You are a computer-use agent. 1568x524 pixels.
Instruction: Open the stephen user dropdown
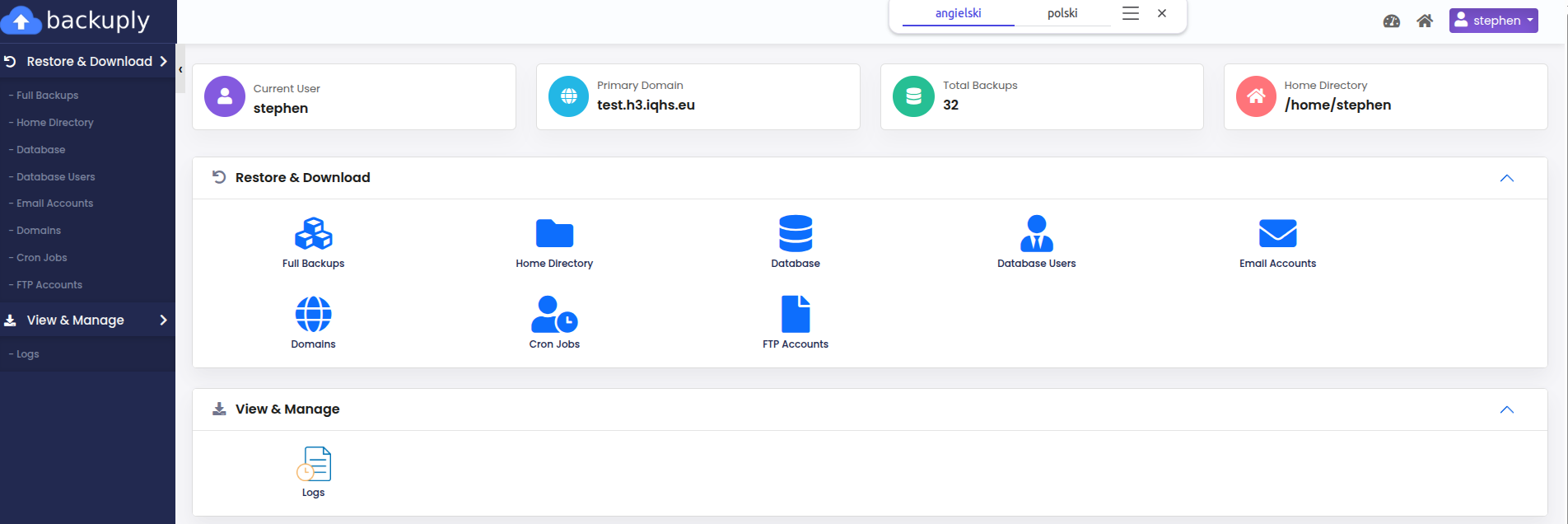pos(1493,21)
